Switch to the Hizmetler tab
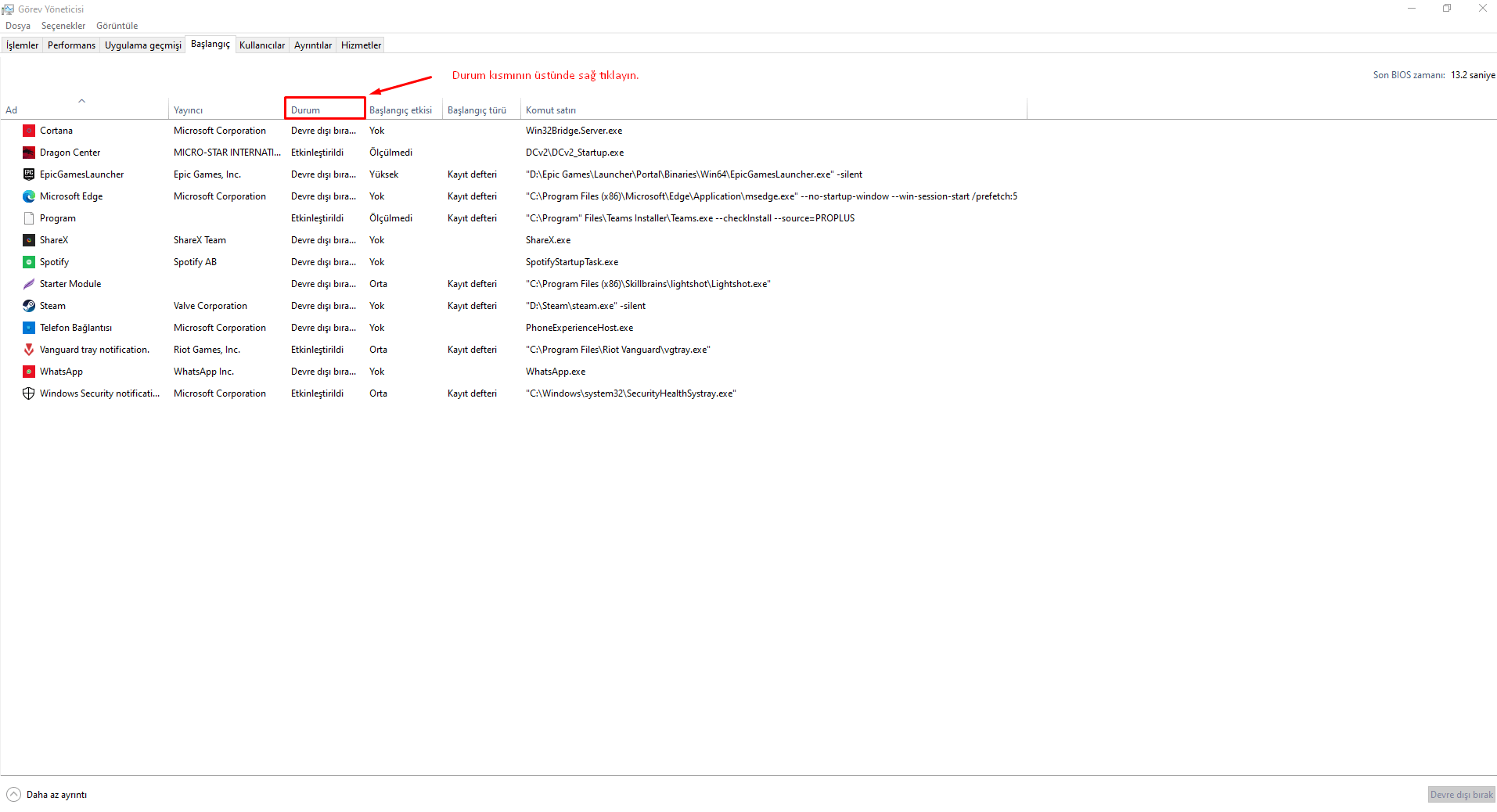The height and width of the screenshot is (812, 1497). pos(362,45)
